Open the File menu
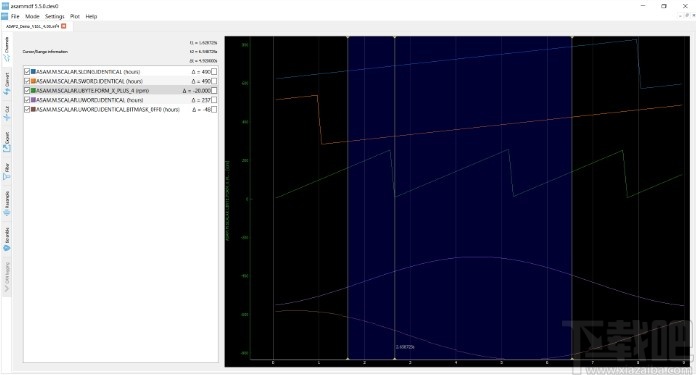The image size is (696, 375). point(15,16)
